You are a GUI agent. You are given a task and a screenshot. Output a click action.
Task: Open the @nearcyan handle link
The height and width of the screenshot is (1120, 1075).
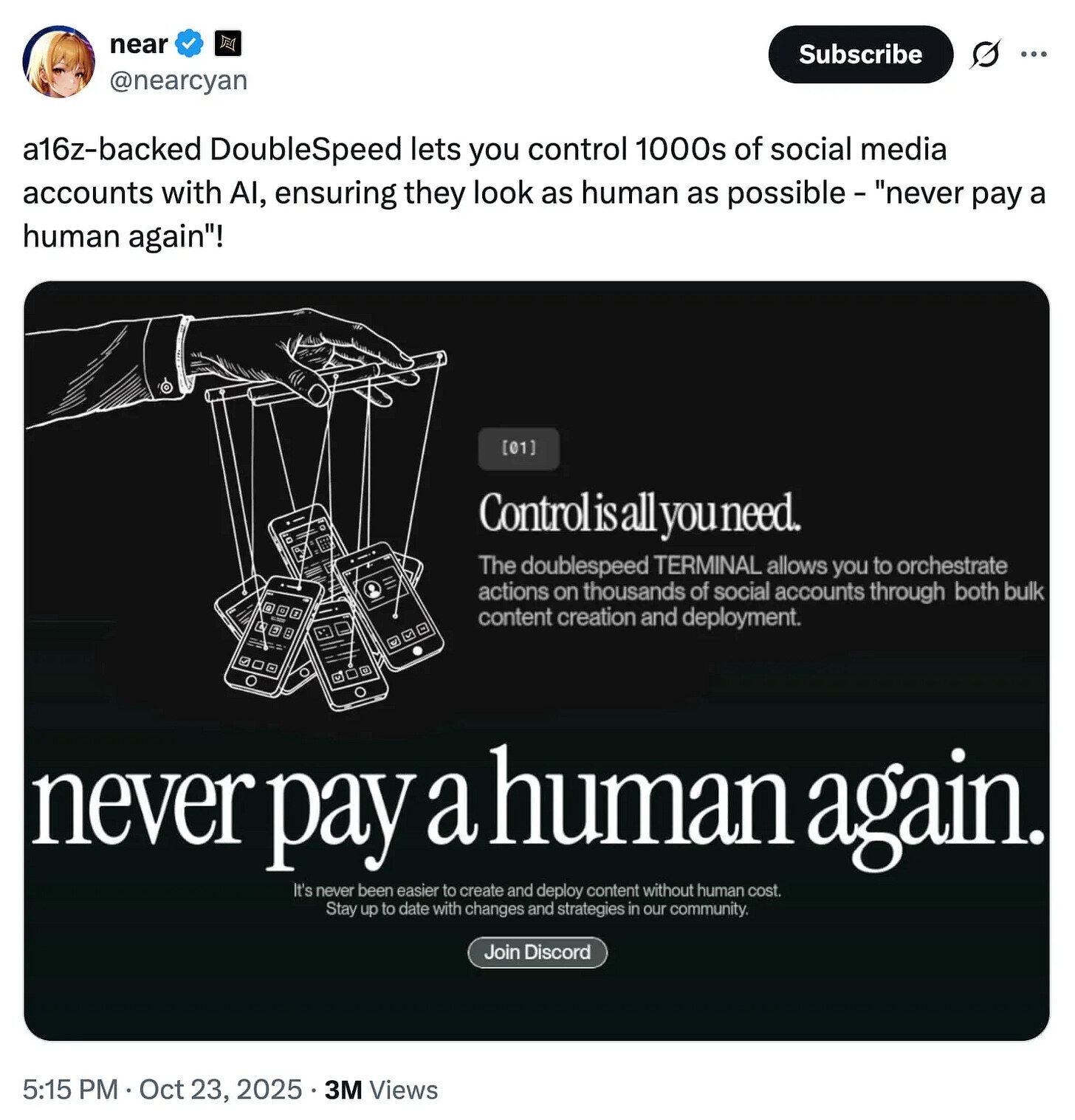178,80
